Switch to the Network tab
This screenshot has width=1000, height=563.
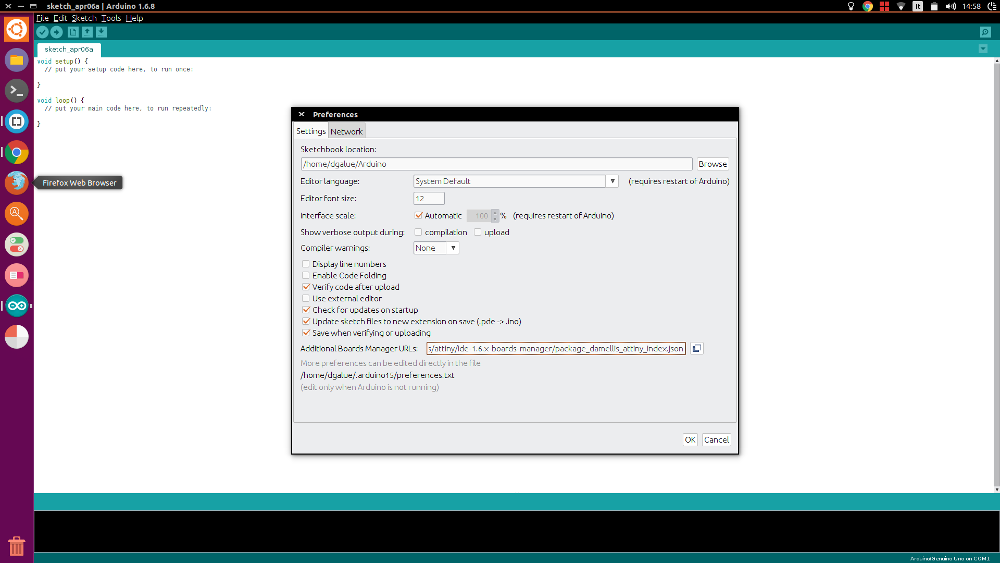coord(346,131)
